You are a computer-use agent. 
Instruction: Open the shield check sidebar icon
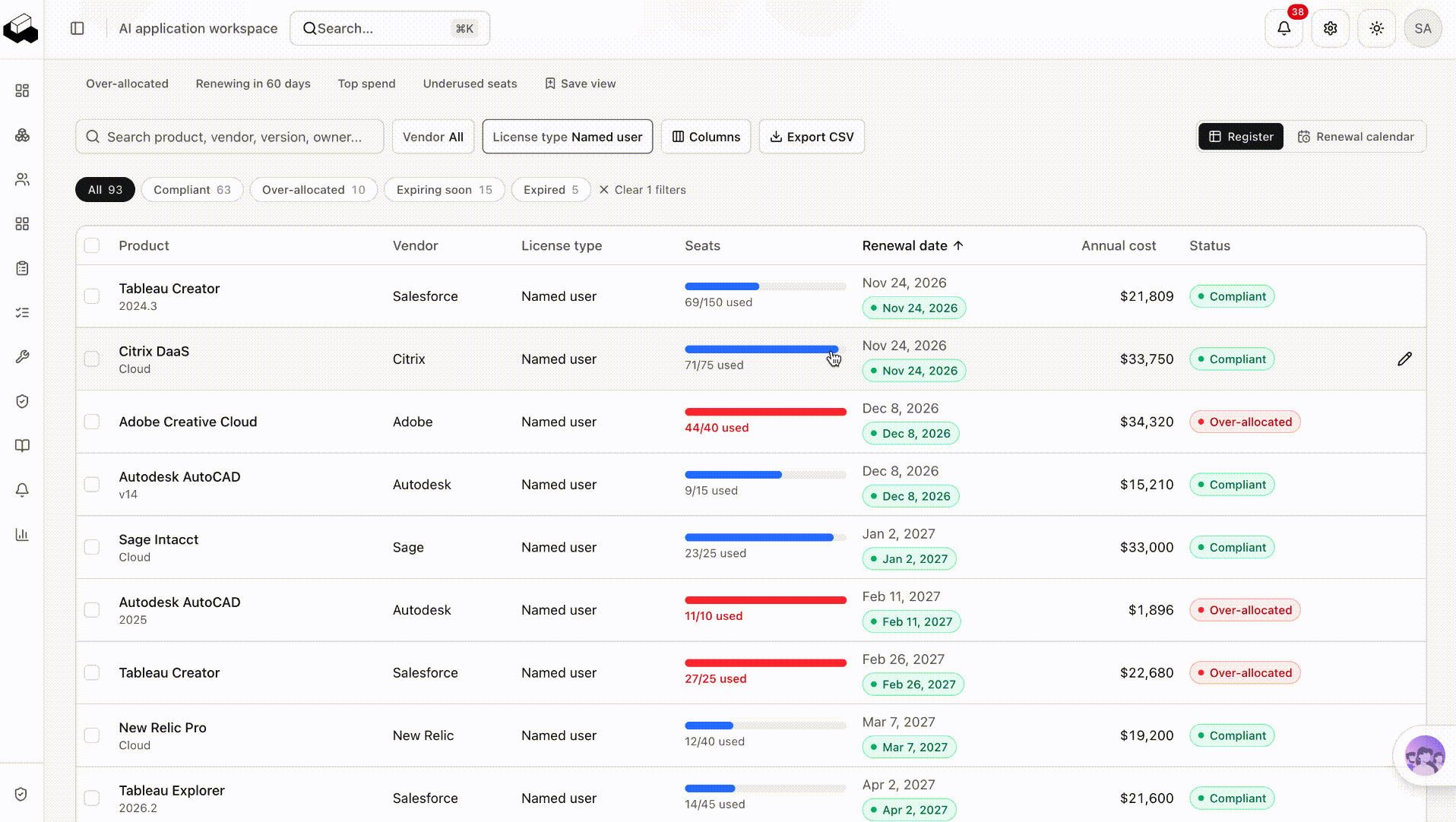click(x=22, y=401)
